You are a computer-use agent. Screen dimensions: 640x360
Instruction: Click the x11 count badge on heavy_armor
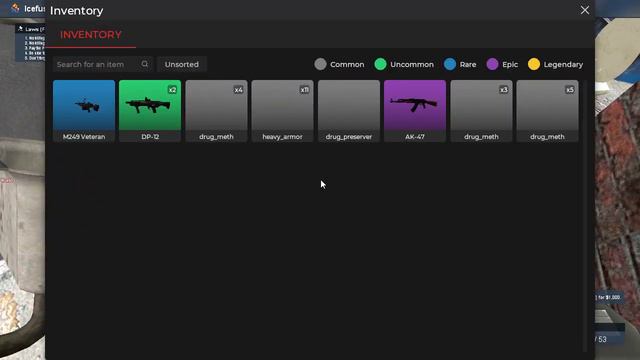[x=304, y=90]
